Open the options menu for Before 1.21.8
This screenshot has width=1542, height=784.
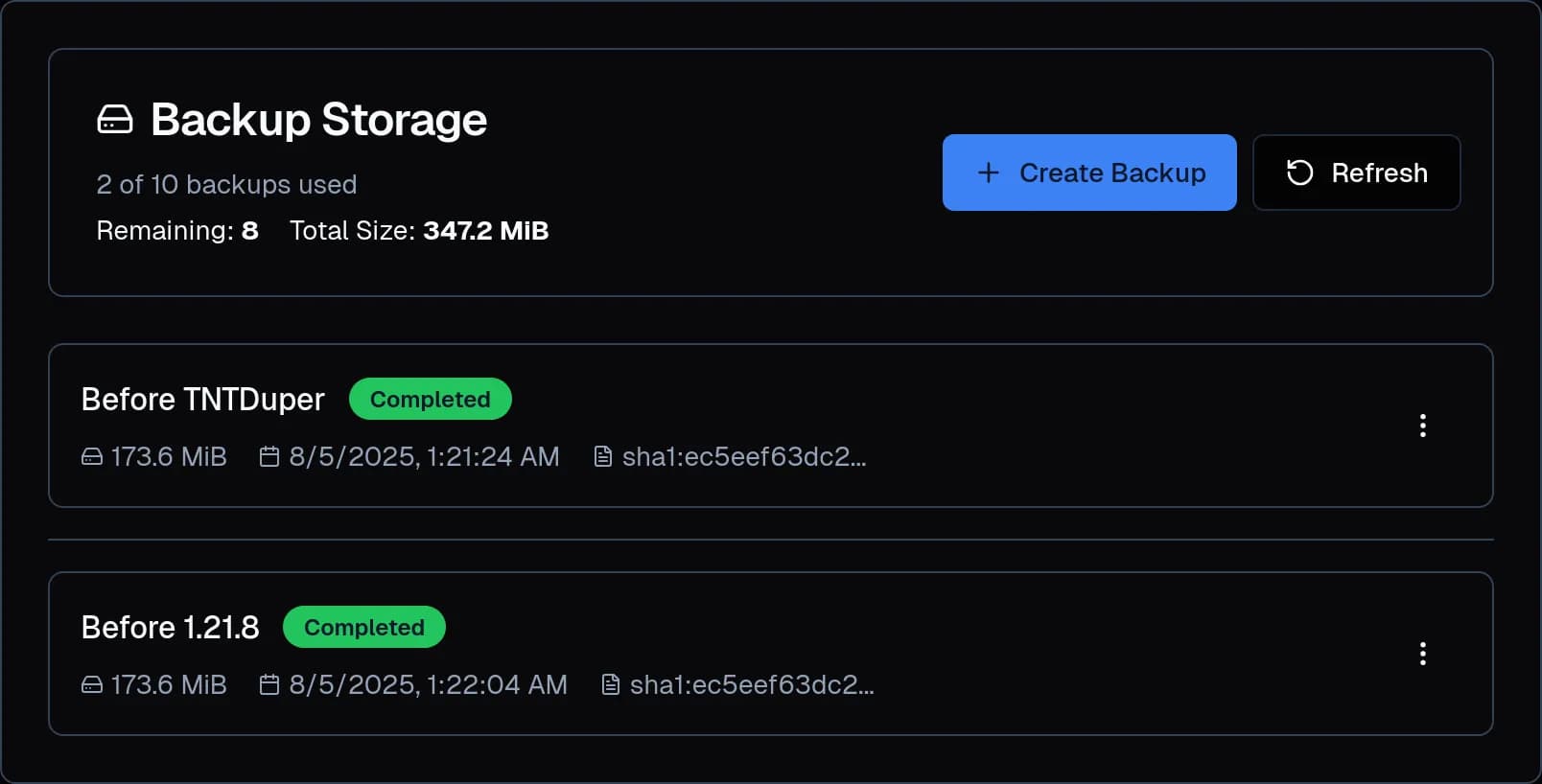[1423, 653]
